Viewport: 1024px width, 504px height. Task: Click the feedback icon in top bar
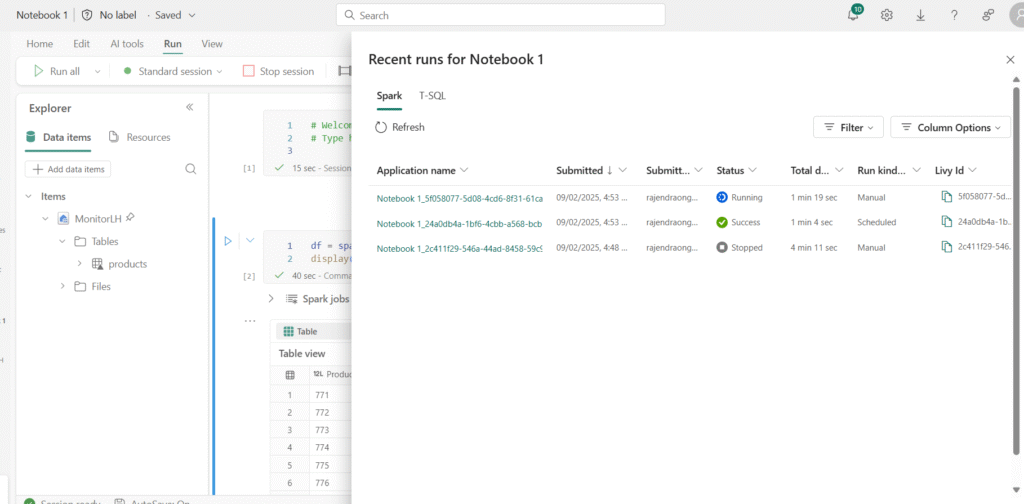pyautogui.click(x=987, y=15)
